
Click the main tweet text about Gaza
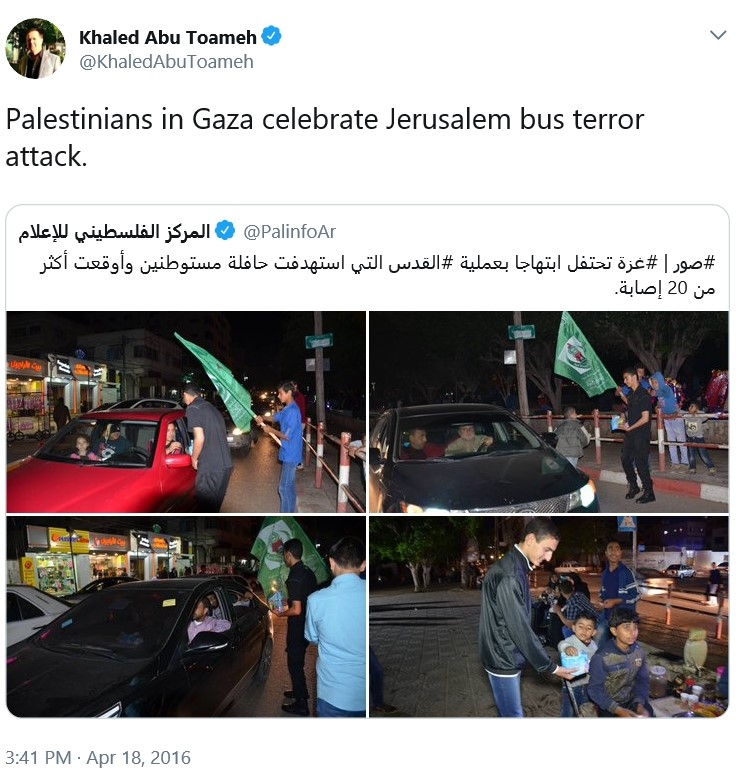pos(325,138)
